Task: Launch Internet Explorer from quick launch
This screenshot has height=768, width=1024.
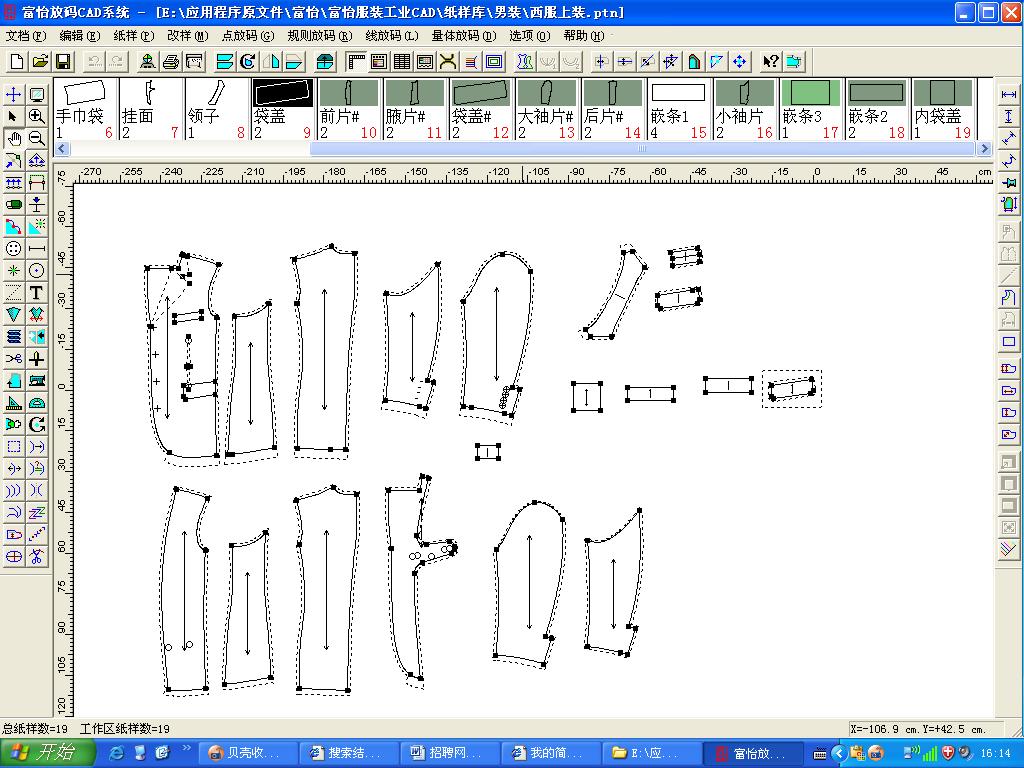Action: tap(118, 753)
